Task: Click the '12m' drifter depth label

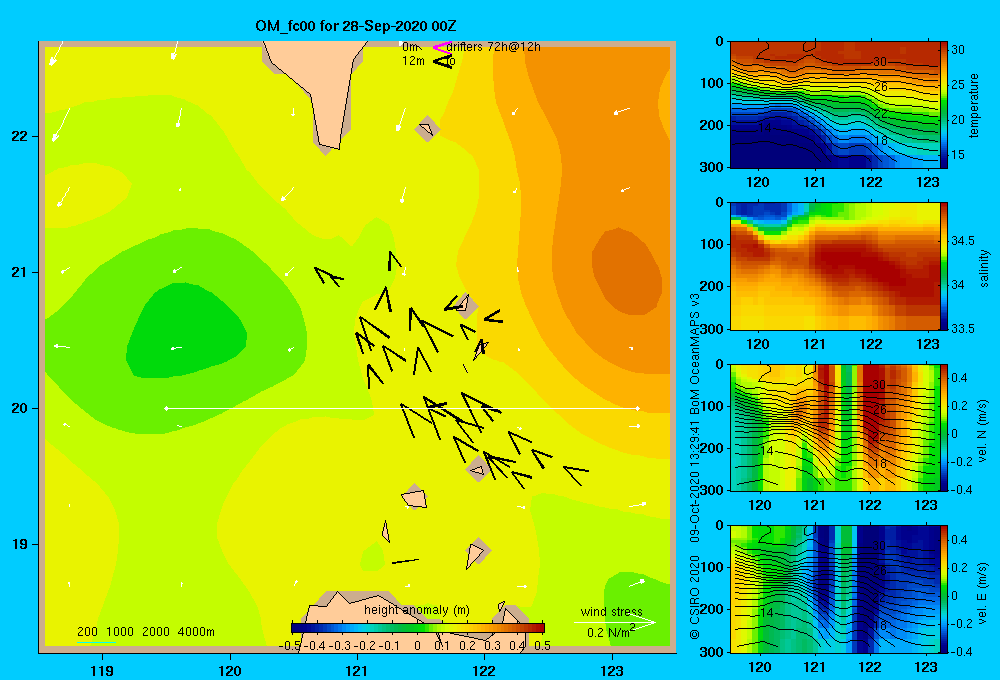Action: coord(413,61)
